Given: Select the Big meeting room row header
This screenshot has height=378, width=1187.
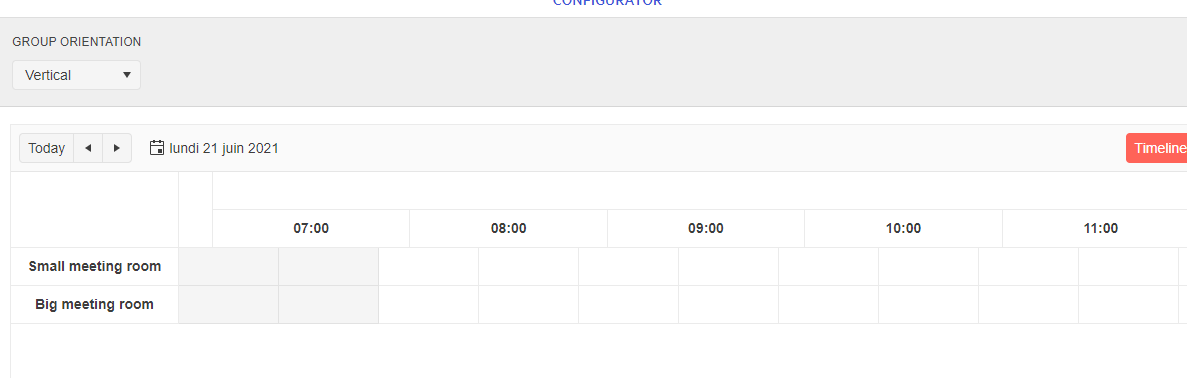Looking at the screenshot, I should coord(95,305).
